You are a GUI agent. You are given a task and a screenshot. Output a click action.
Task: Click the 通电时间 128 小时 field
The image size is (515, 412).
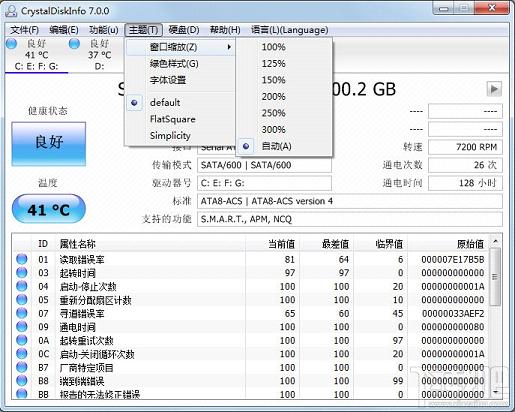point(465,183)
